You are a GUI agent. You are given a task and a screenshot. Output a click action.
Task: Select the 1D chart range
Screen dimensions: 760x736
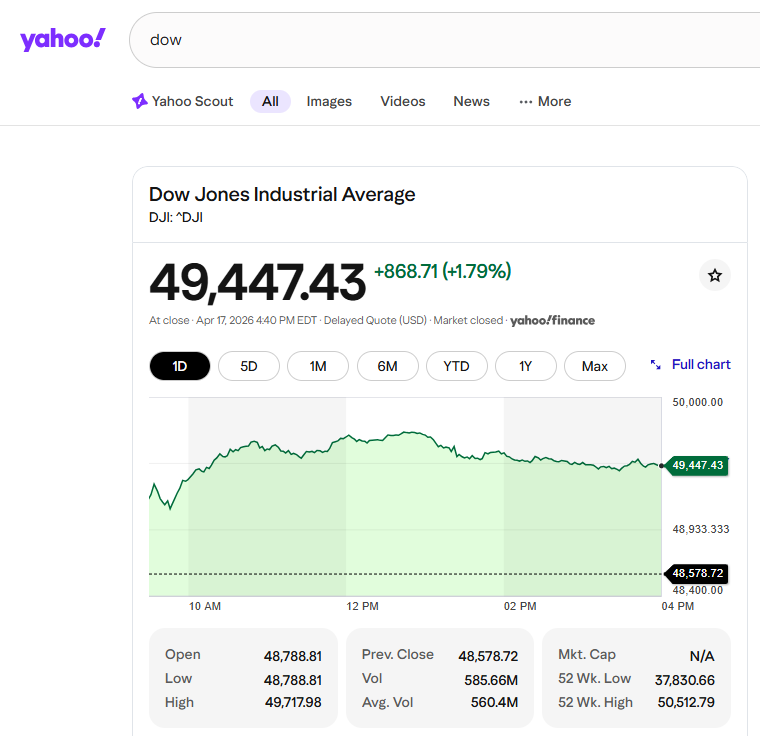180,366
